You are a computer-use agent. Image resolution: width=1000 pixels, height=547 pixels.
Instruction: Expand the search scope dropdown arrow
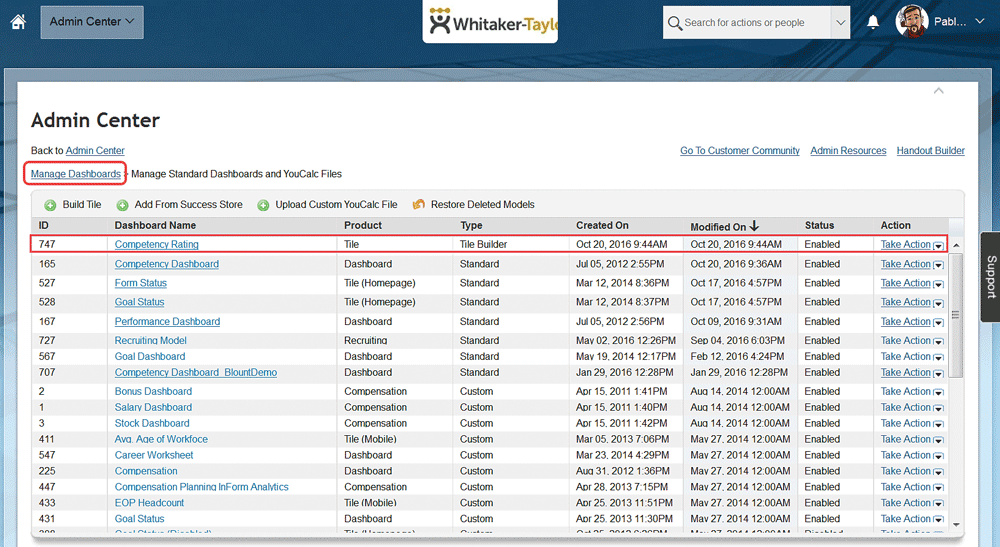tap(840, 23)
